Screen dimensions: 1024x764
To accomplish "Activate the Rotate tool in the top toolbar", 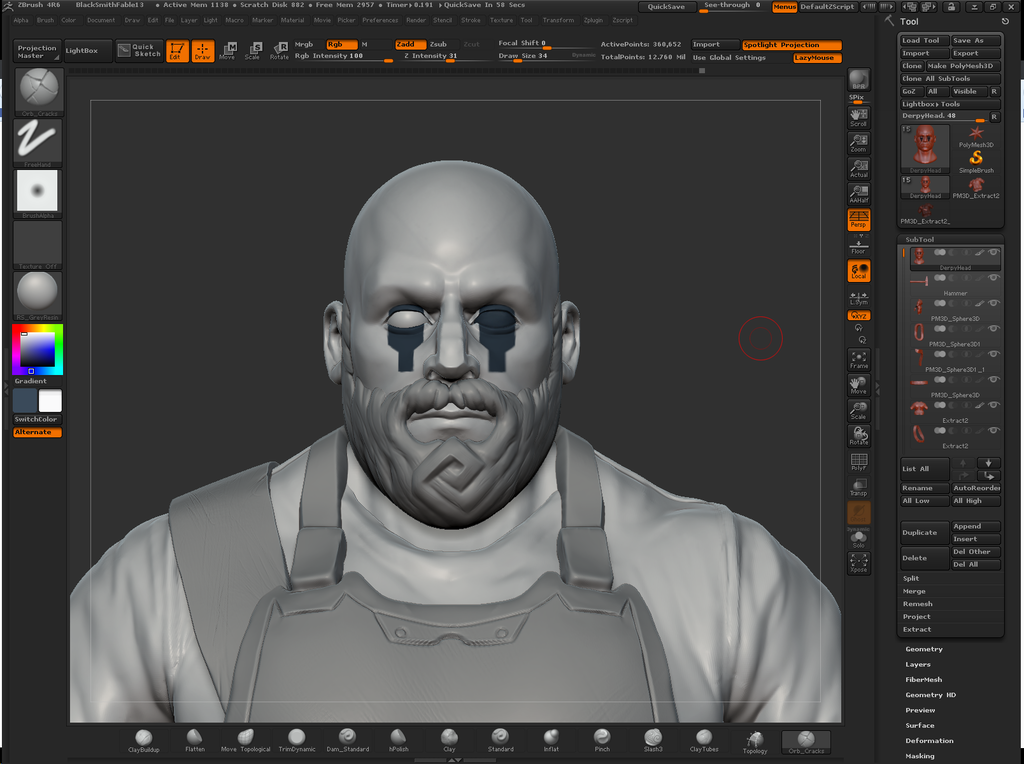I will pyautogui.click(x=280, y=50).
